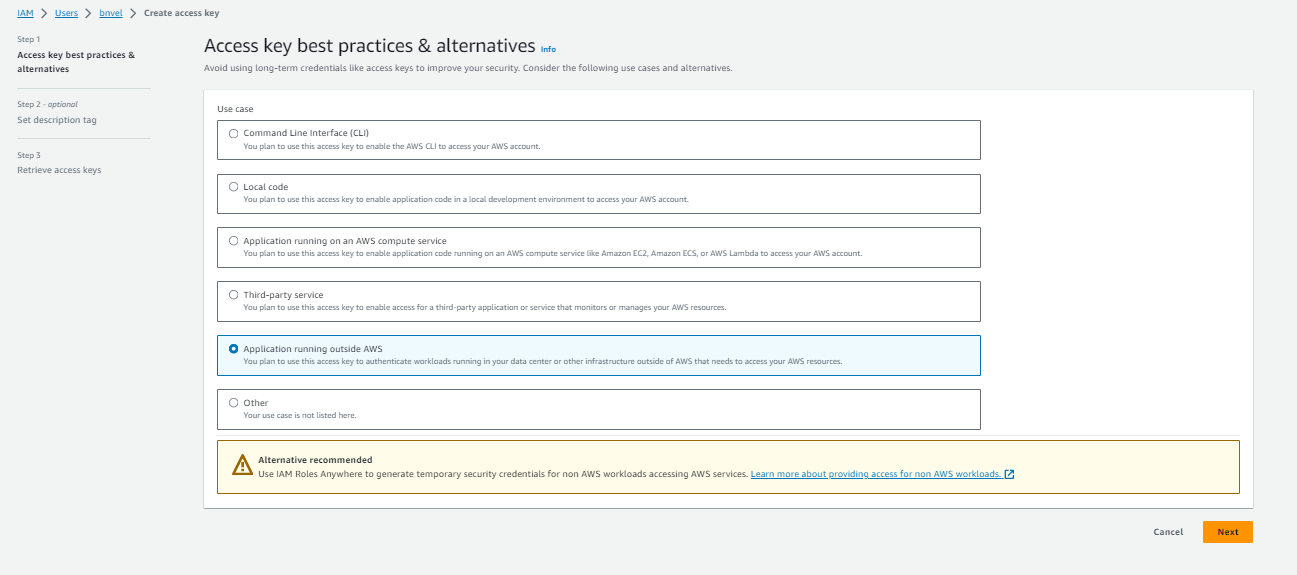
Task: Click the external link icon in the warning
Action: coord(1009,474)
